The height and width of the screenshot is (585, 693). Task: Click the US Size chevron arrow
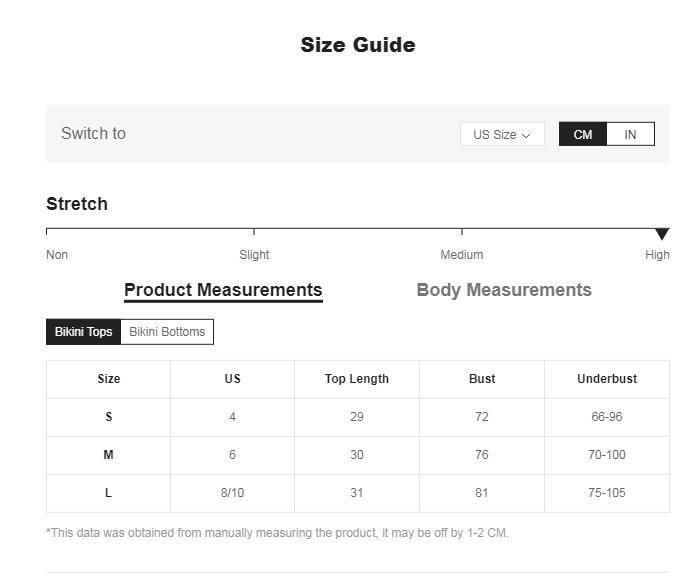click(526, 135)
